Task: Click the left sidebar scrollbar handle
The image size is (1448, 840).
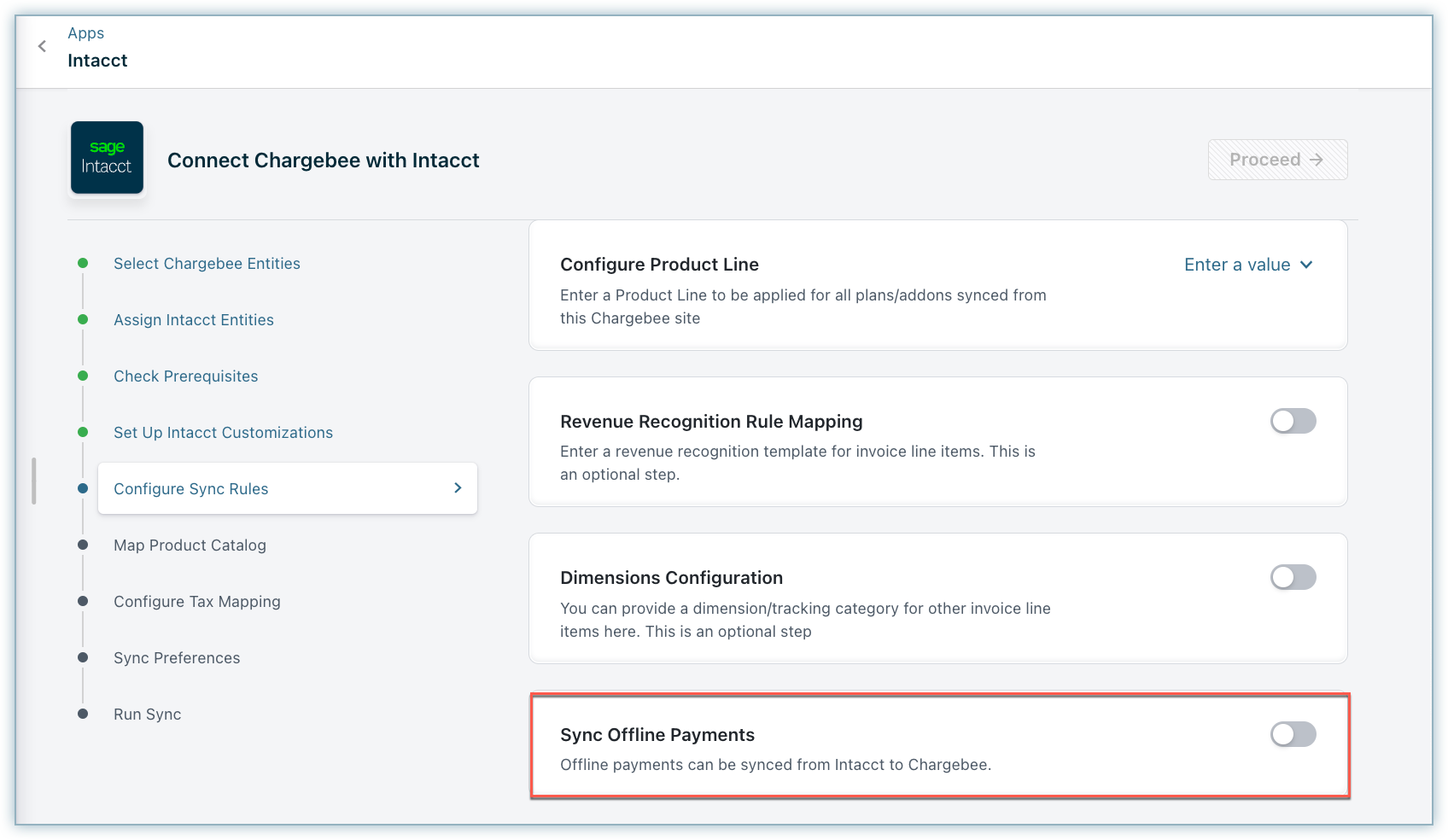Action: (x=34, y=481)
